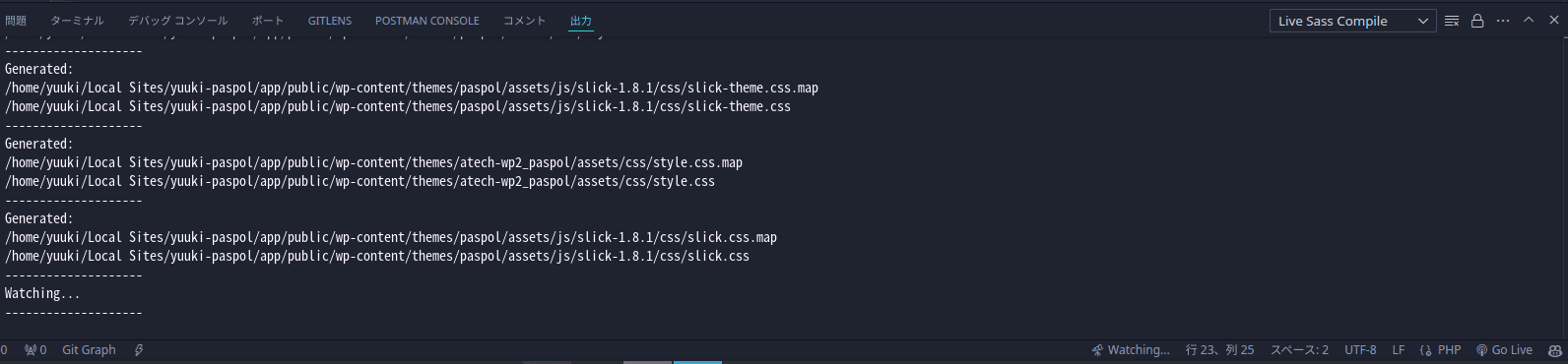
Task: Toggle the output scroll lock icon
Action: (1477, 21)
